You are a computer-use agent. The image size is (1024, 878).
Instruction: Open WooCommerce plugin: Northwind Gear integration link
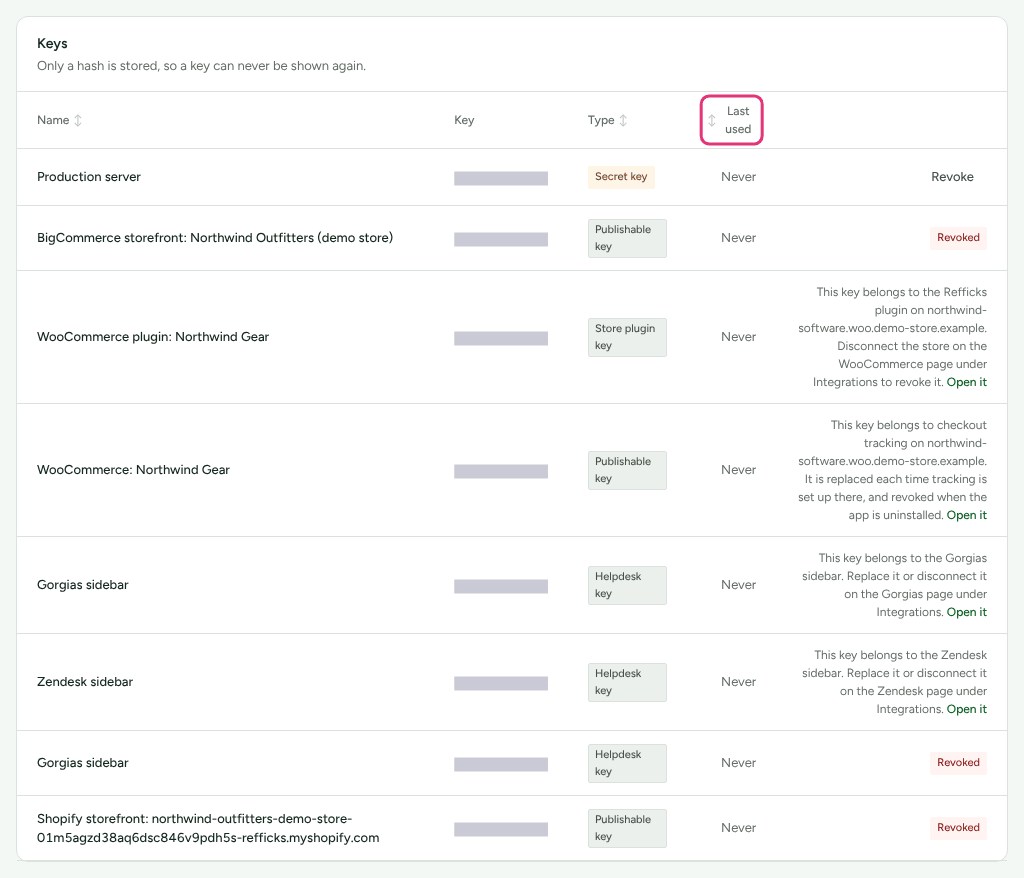tap(967, 382)
